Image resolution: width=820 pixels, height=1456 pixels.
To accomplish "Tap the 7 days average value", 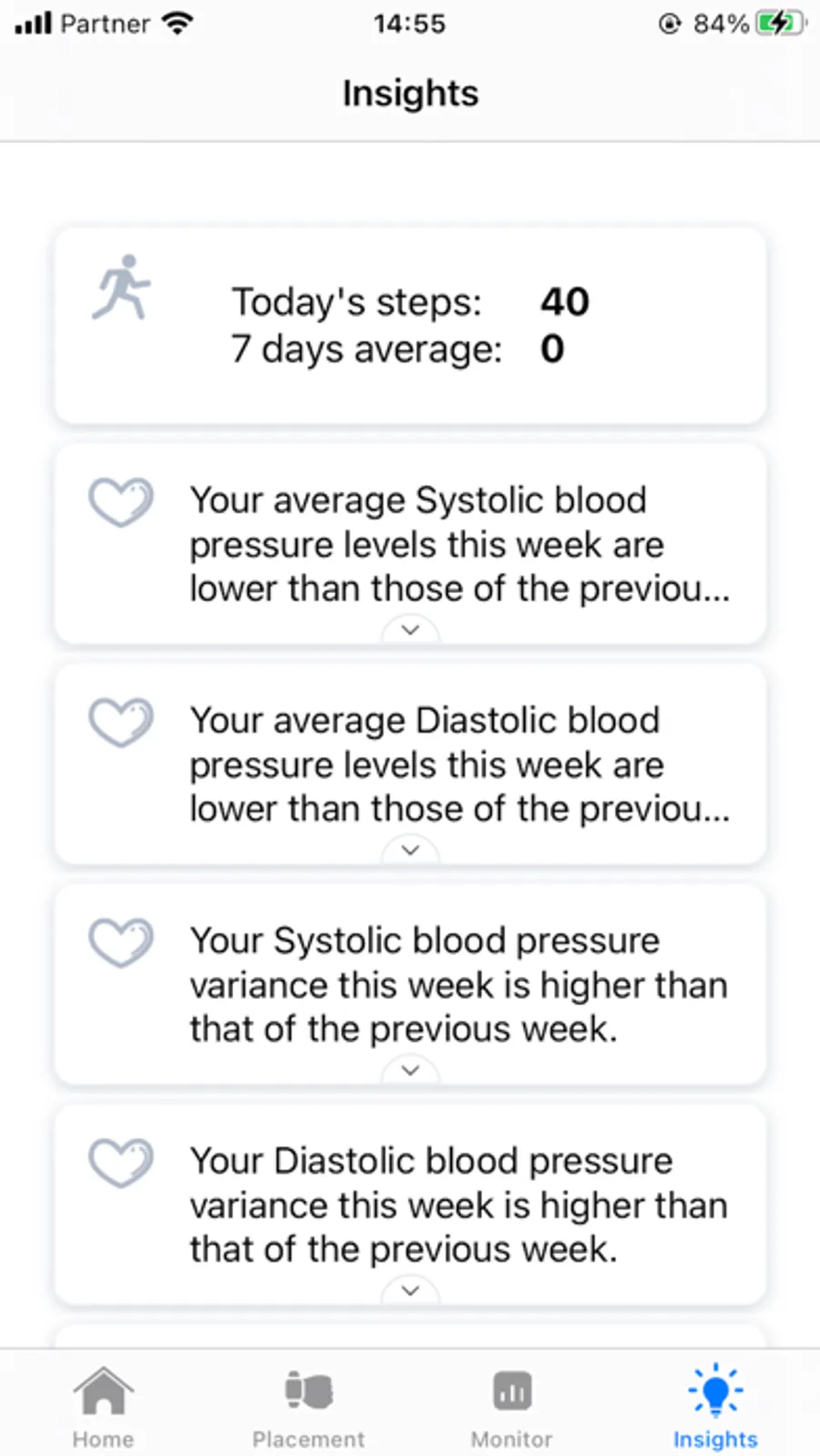I will coord(552,349).
